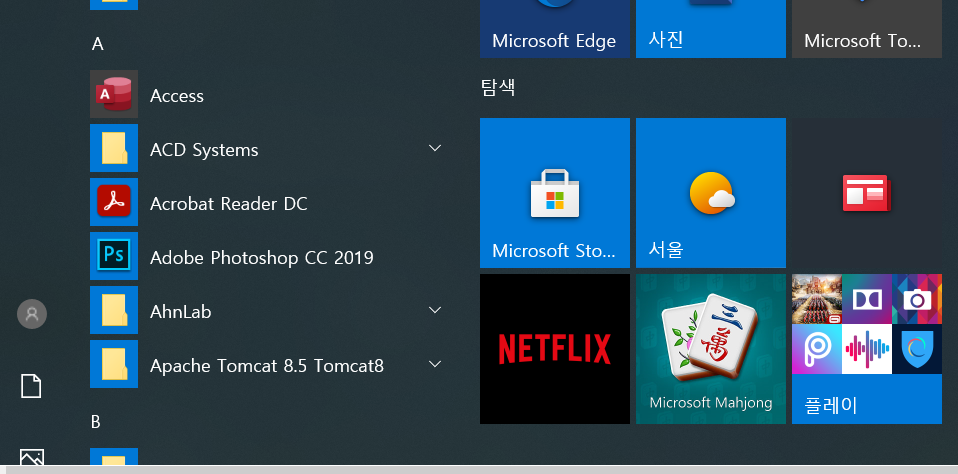Screen dimensions: 958x474
Task: Open Acrobat Reader DC
Action: click(267, 203)
